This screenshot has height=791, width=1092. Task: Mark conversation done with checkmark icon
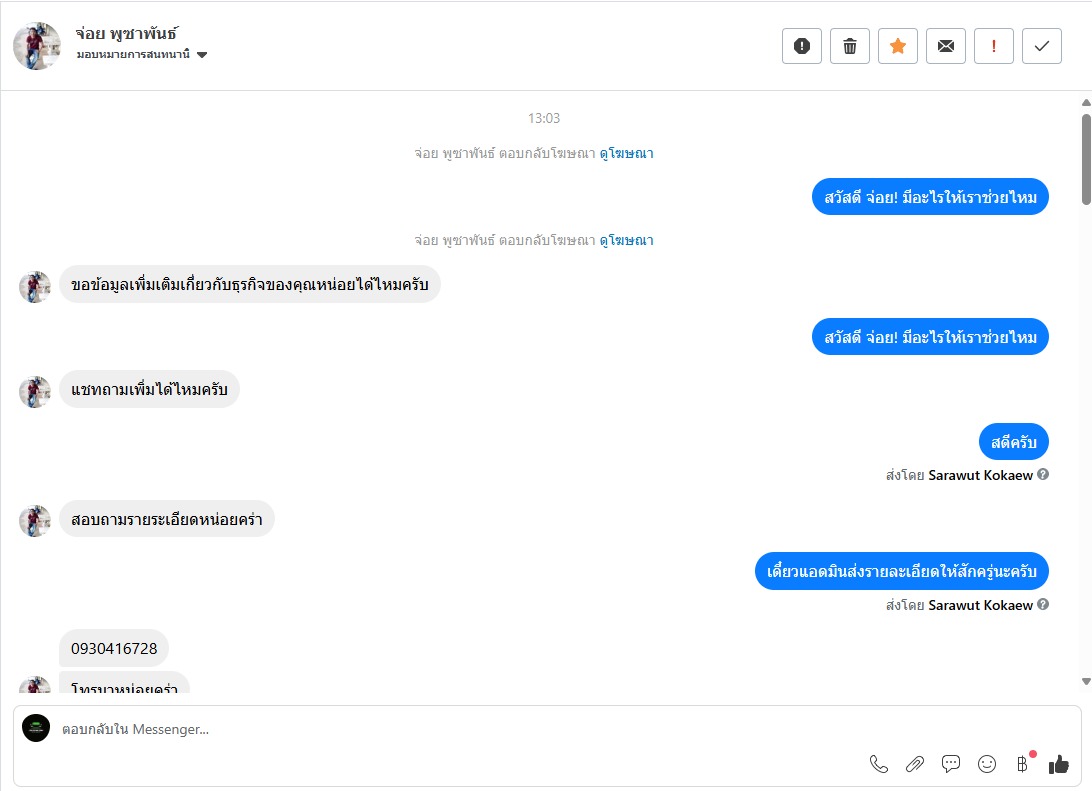(1042, 46)
